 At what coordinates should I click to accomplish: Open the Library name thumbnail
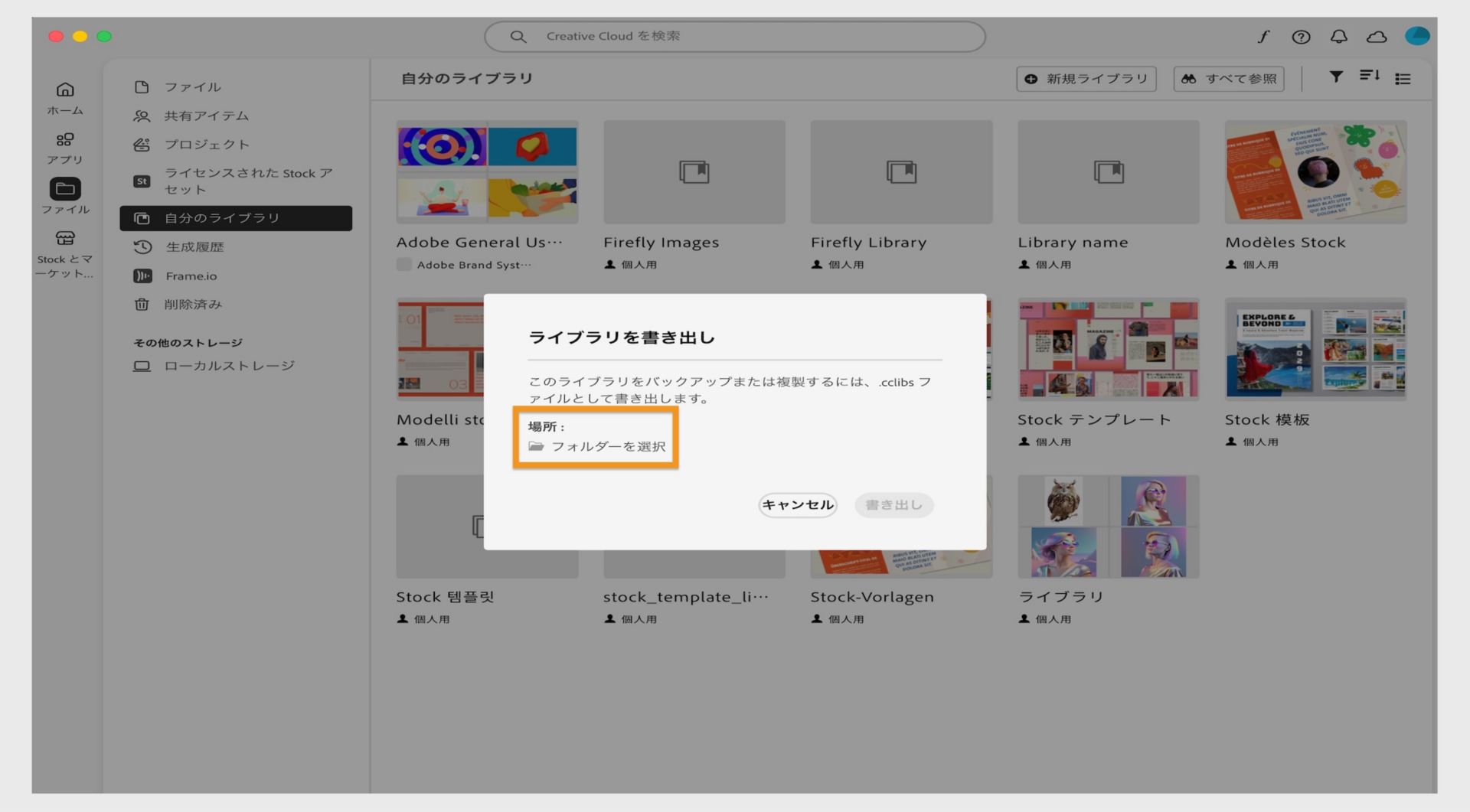click(x=1109, y=172)
